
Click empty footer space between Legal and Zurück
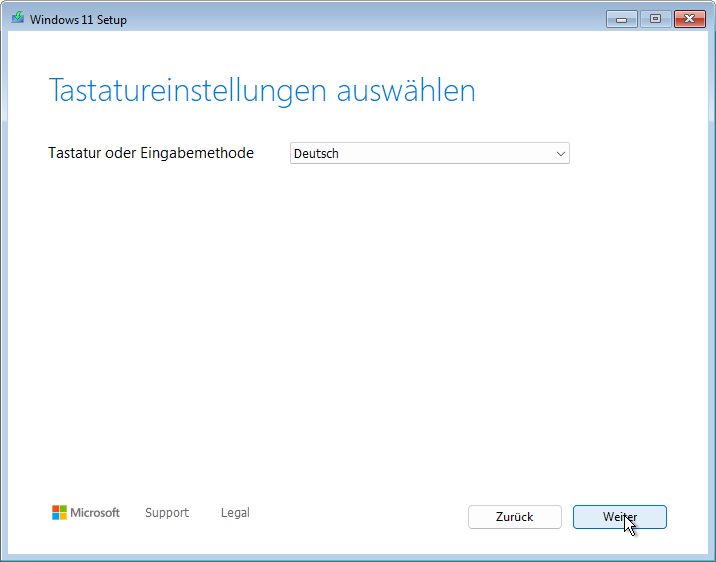point(360,515)
